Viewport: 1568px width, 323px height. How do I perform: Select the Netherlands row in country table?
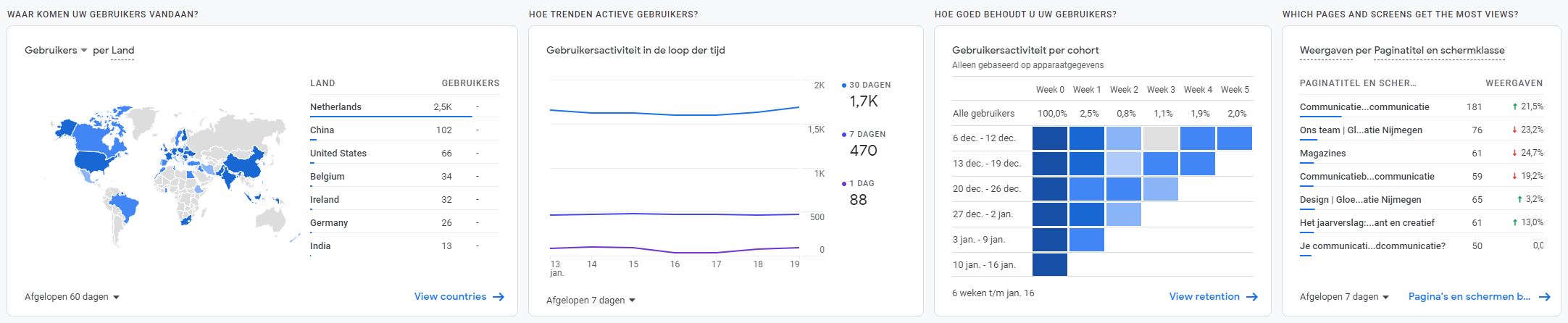coord(335,106)
